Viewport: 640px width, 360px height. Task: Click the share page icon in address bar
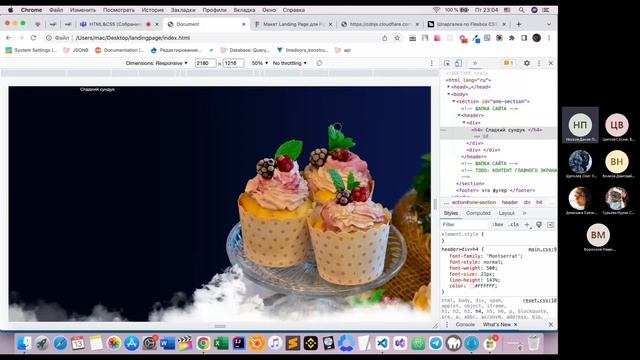point(384,38)
